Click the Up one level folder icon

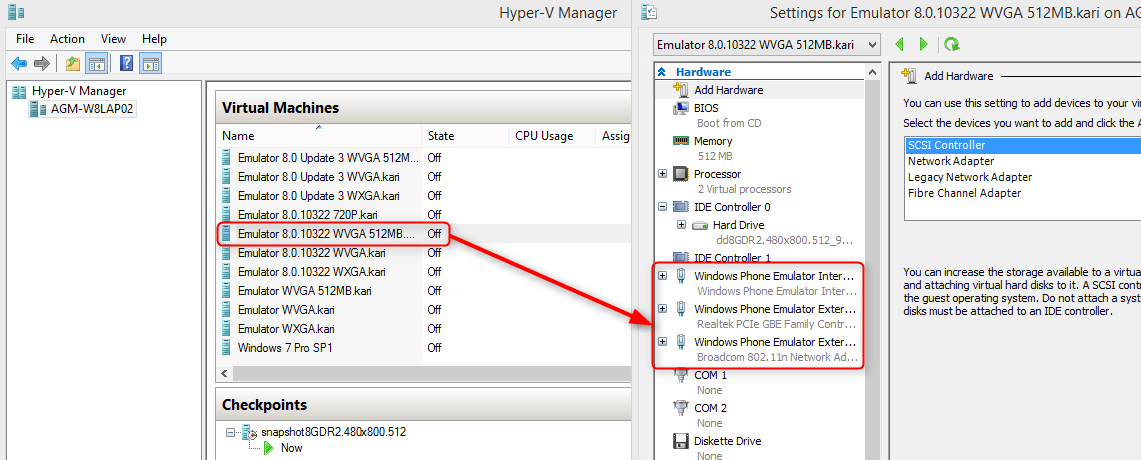(72, 64)
